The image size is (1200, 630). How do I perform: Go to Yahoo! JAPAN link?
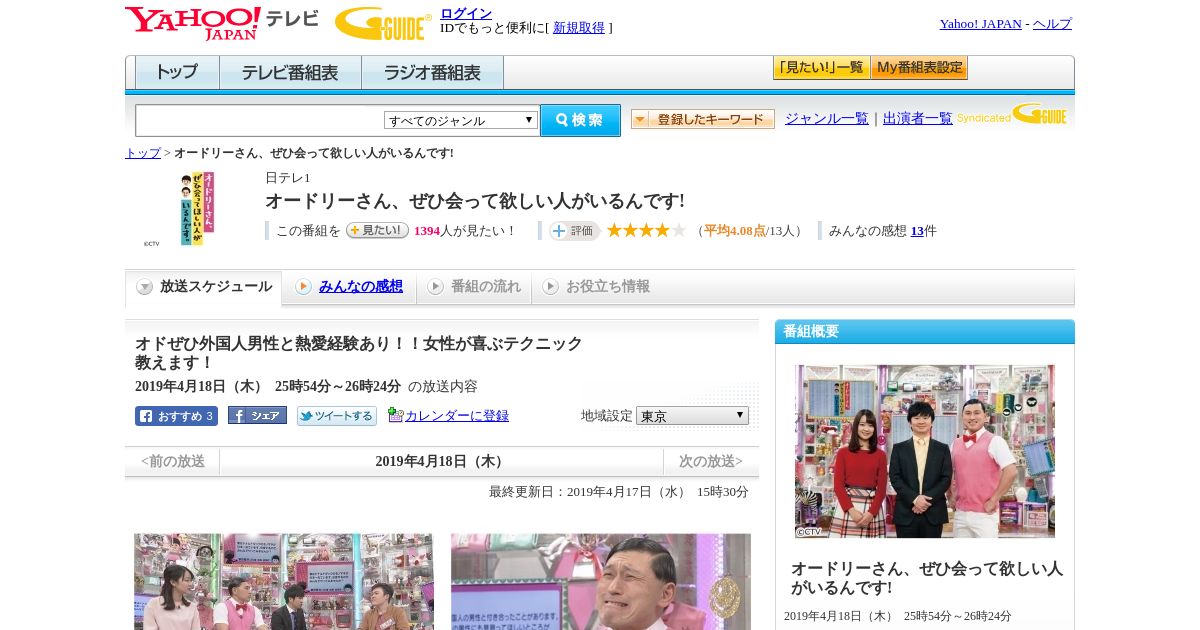980,24
